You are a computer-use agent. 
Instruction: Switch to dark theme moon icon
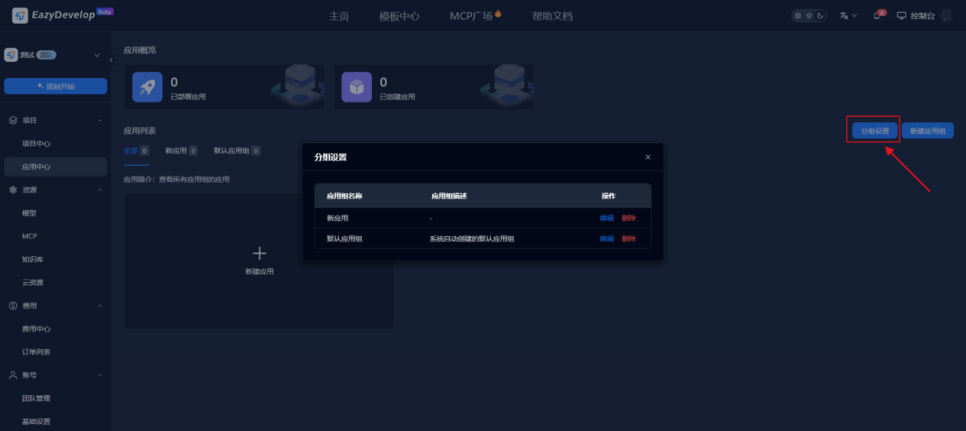tap(819, 16)
